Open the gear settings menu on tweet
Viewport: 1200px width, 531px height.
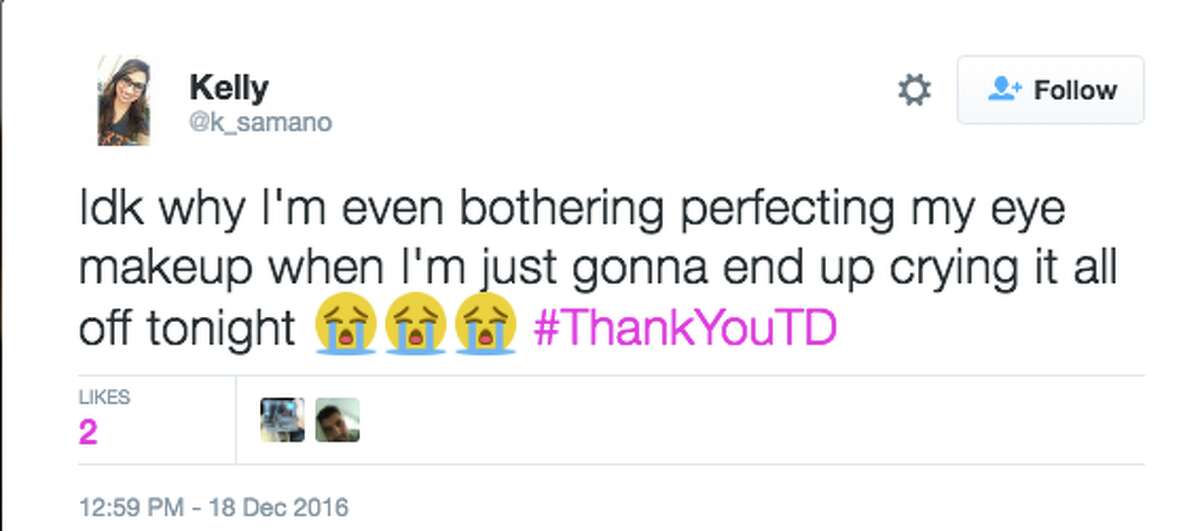pyautogui.click(x=913, y=91)
